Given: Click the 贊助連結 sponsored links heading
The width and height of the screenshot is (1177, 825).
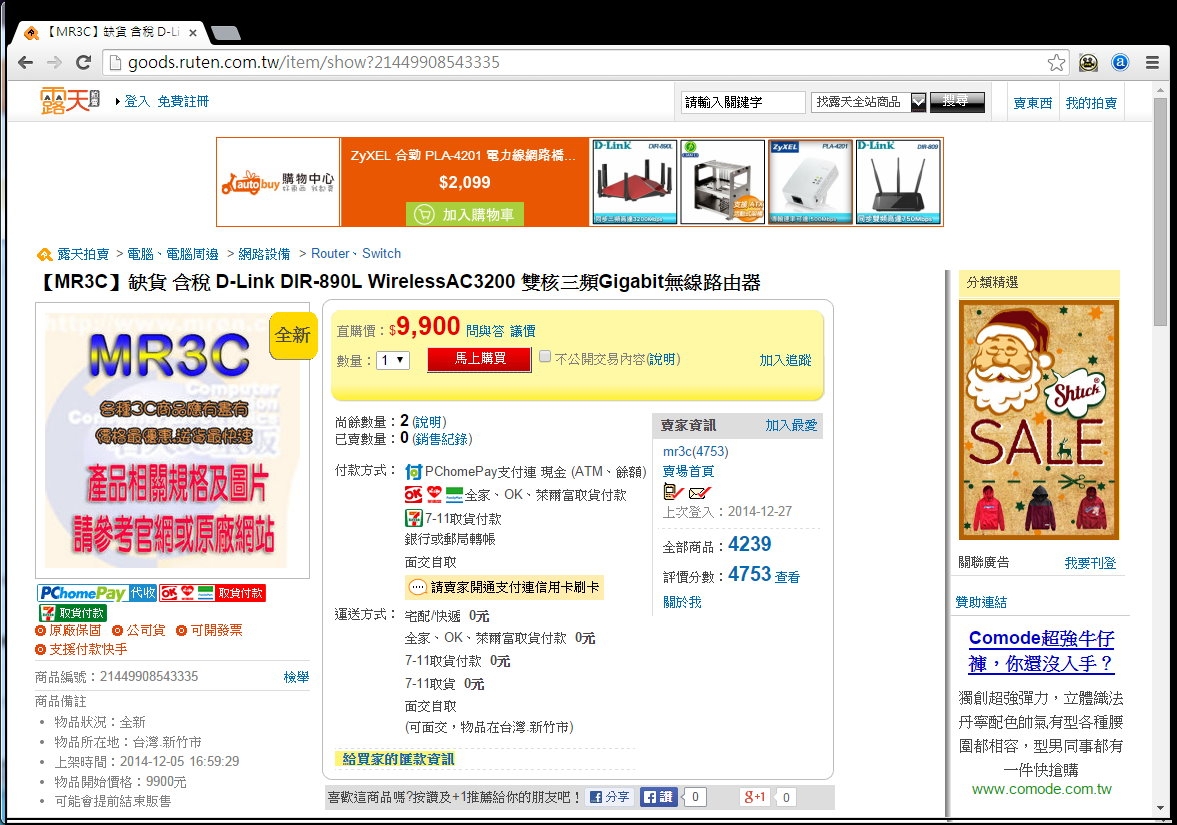Looking at the screenshot, I should click(981, 602).
